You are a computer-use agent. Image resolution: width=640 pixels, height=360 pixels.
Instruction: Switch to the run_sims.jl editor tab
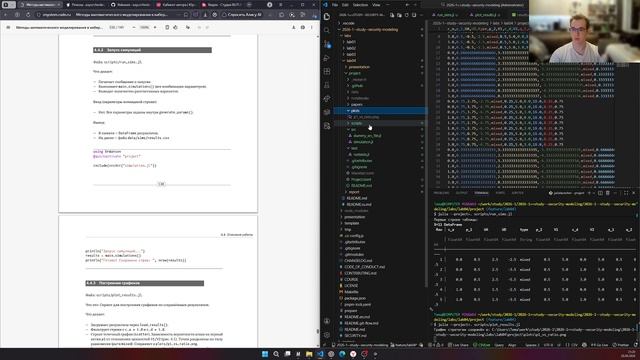(x=446, y=15)
